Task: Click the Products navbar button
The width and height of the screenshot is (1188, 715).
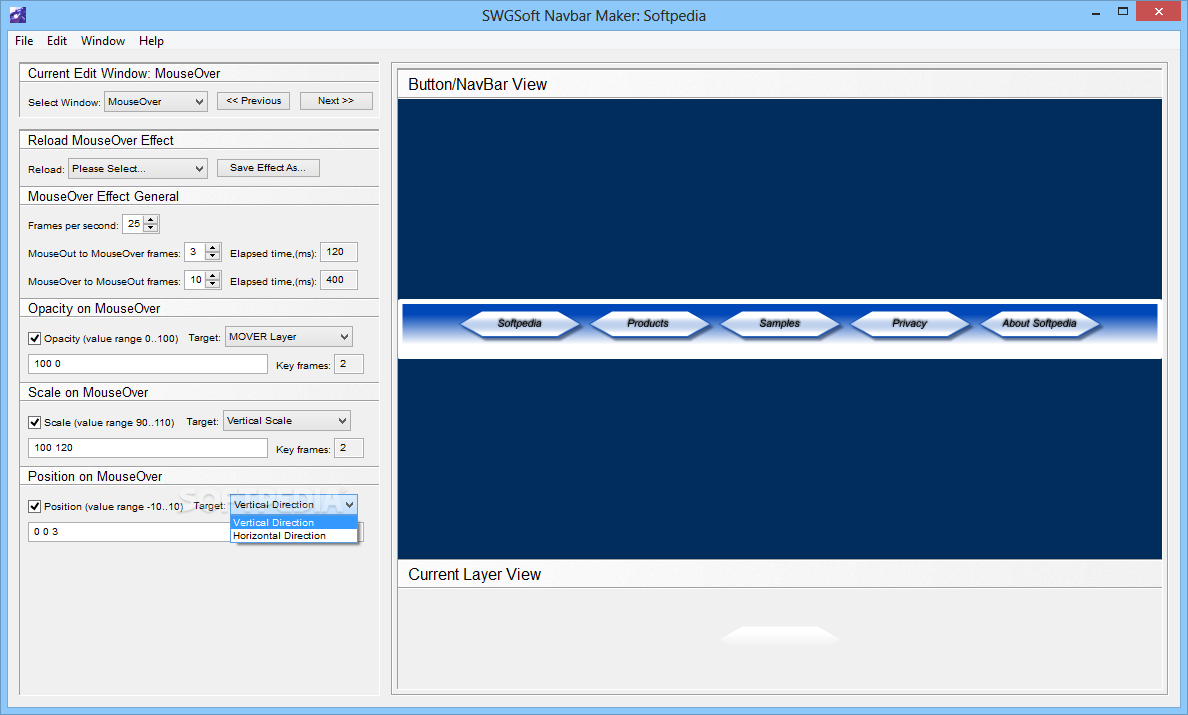Action: (x=649, y=323)
